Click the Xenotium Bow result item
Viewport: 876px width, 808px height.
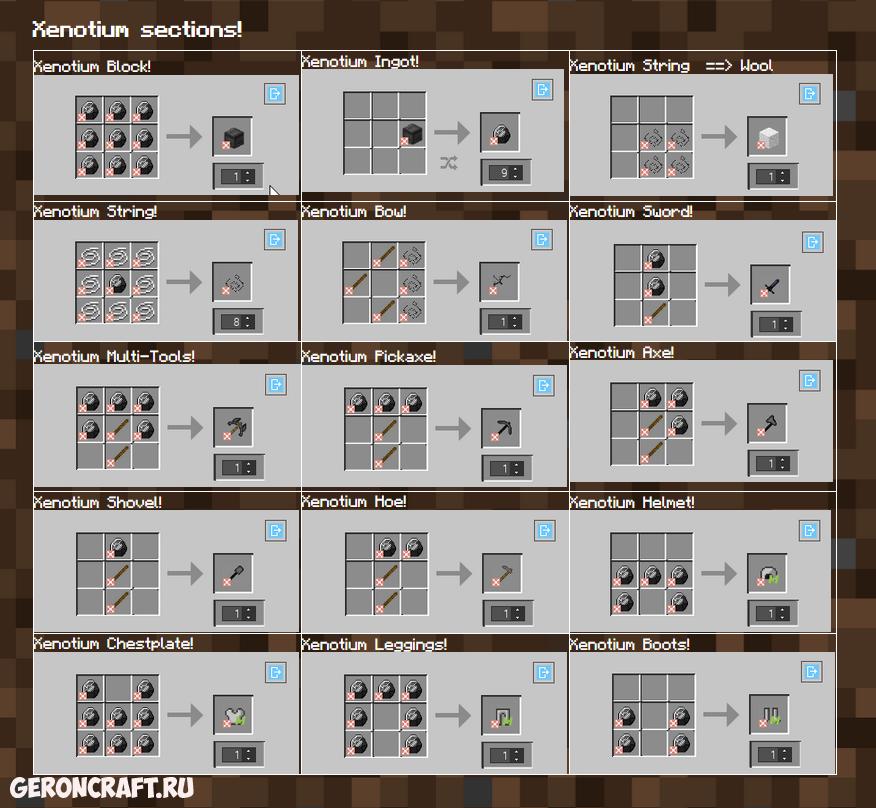click(499, 281)
